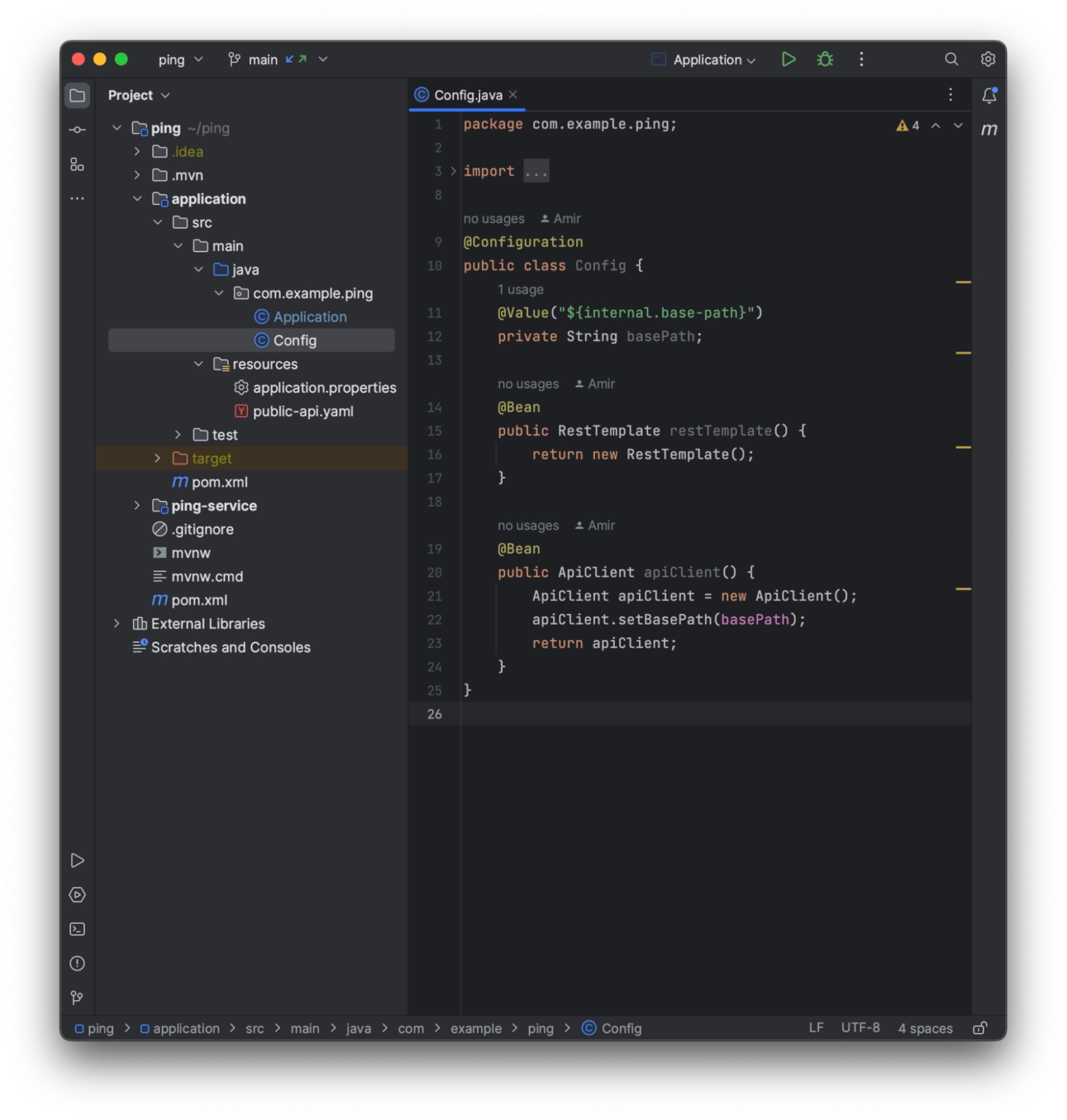Open the Commit tool window
1067x1120 pixels.
(x=77, y=130)
